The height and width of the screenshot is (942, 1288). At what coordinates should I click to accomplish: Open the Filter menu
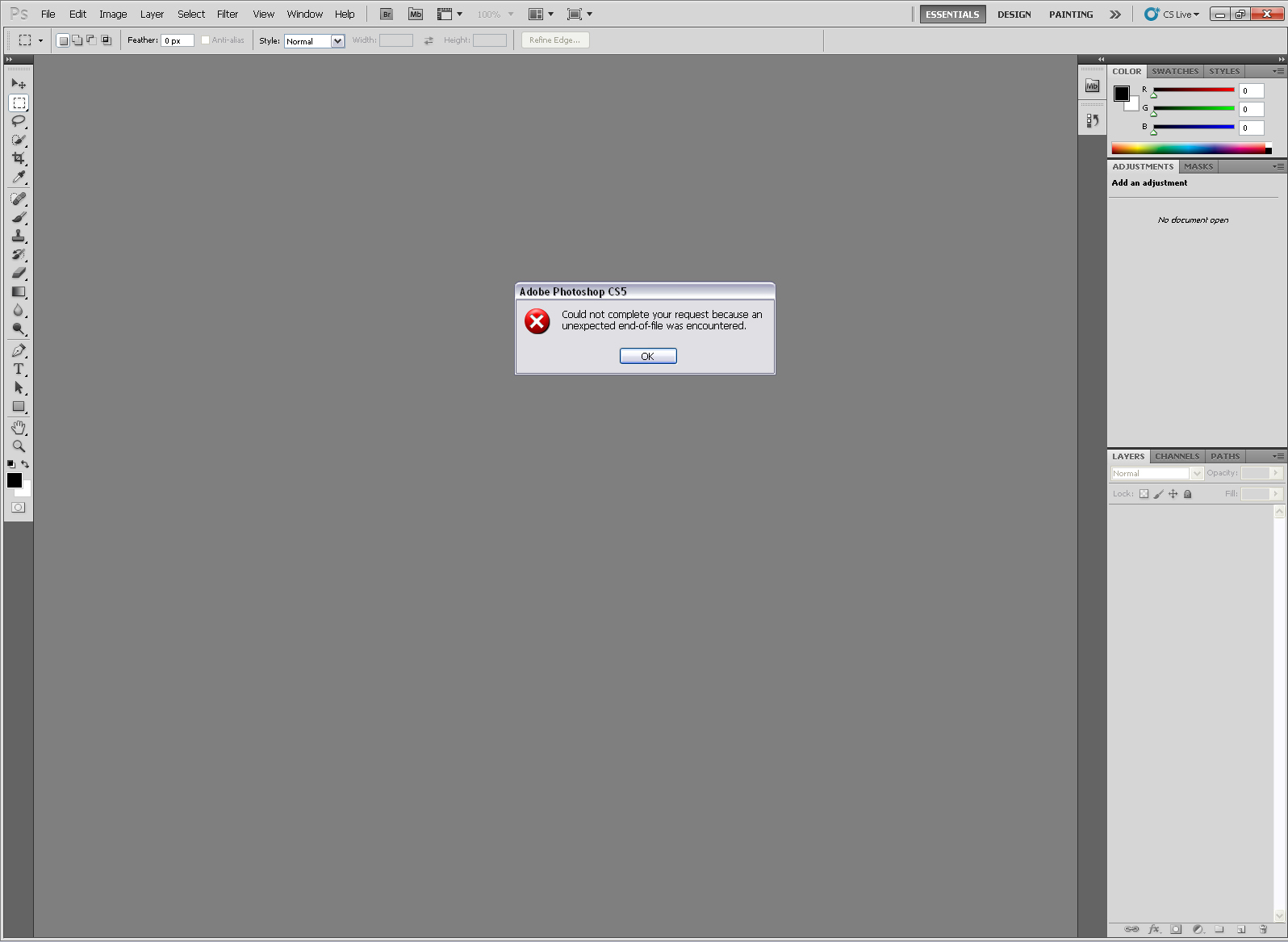pos(228,14)
